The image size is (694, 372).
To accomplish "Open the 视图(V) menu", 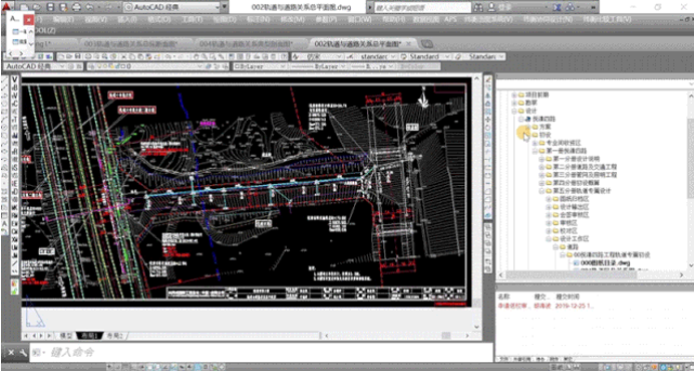I will pyautogui.click(x=96, y=20).
